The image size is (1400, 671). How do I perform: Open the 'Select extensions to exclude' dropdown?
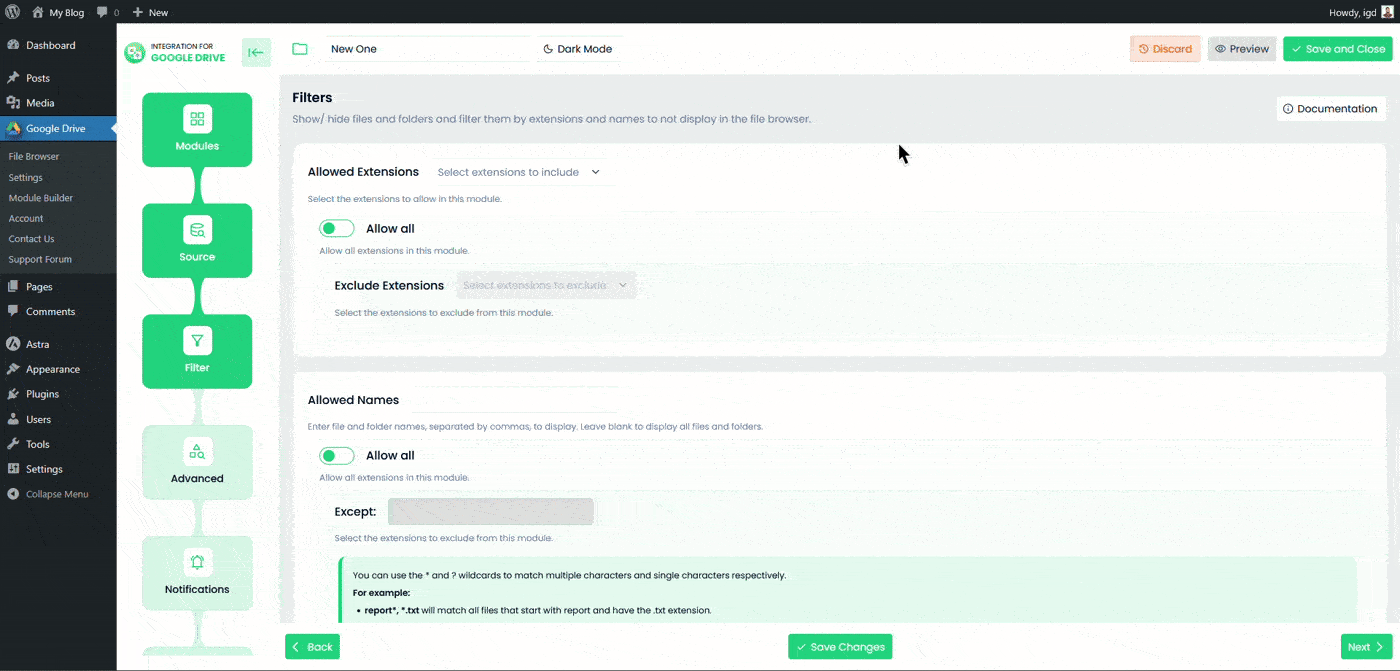click(546, 285)
